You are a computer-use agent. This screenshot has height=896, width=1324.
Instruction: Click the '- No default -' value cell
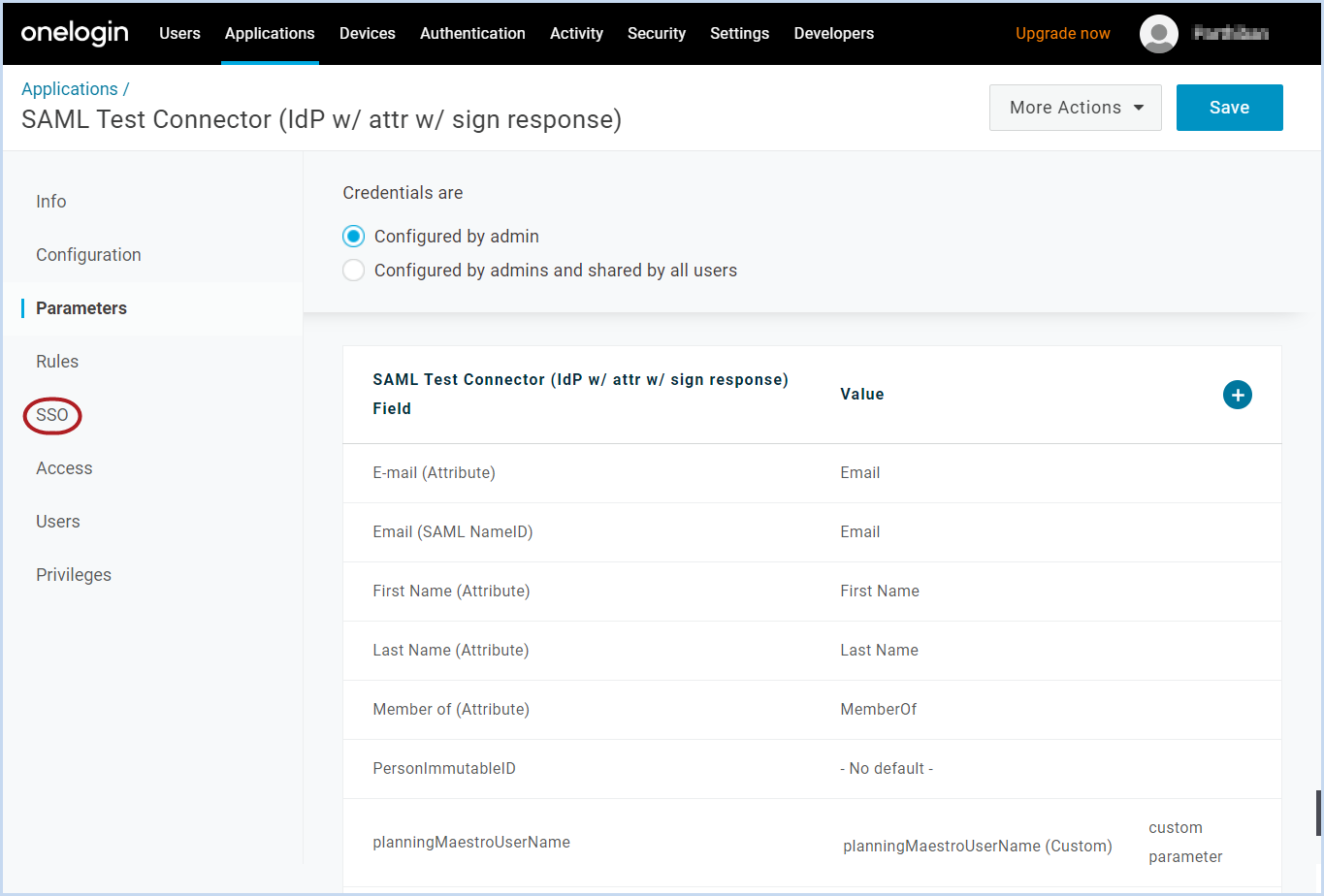click(x=887, y=769)
